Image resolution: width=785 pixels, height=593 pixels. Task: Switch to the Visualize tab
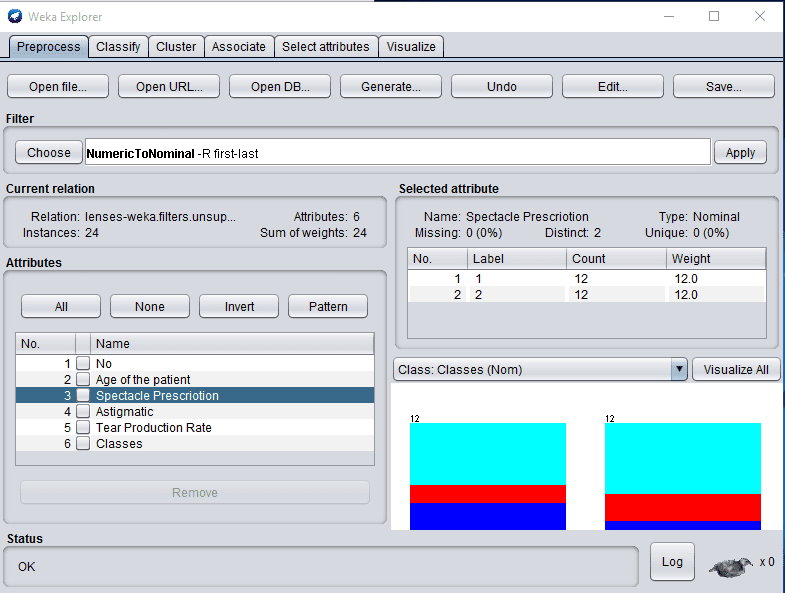[x=411, y=47]
